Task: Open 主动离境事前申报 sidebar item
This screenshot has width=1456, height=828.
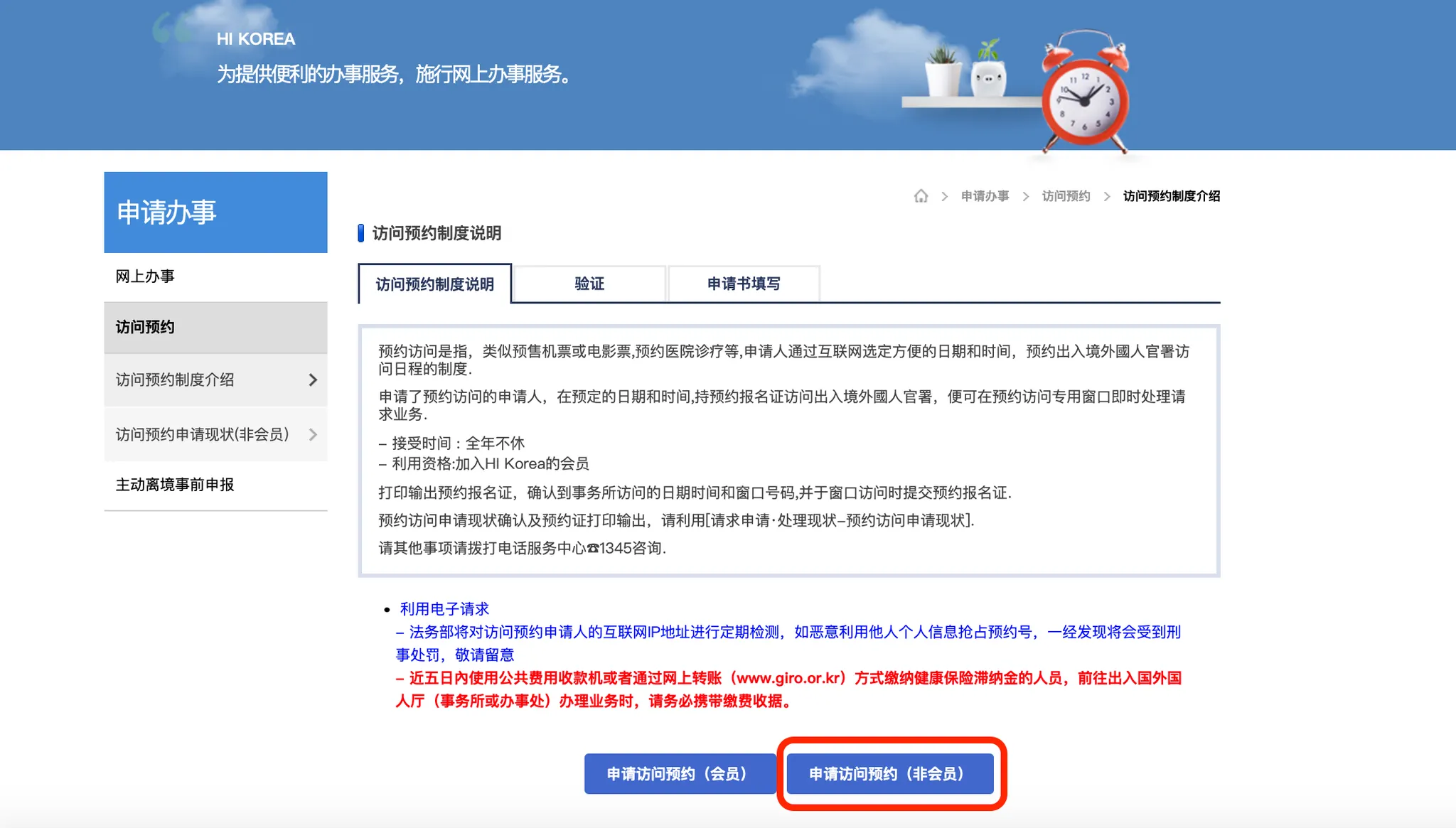Action: tap(175, 485)
